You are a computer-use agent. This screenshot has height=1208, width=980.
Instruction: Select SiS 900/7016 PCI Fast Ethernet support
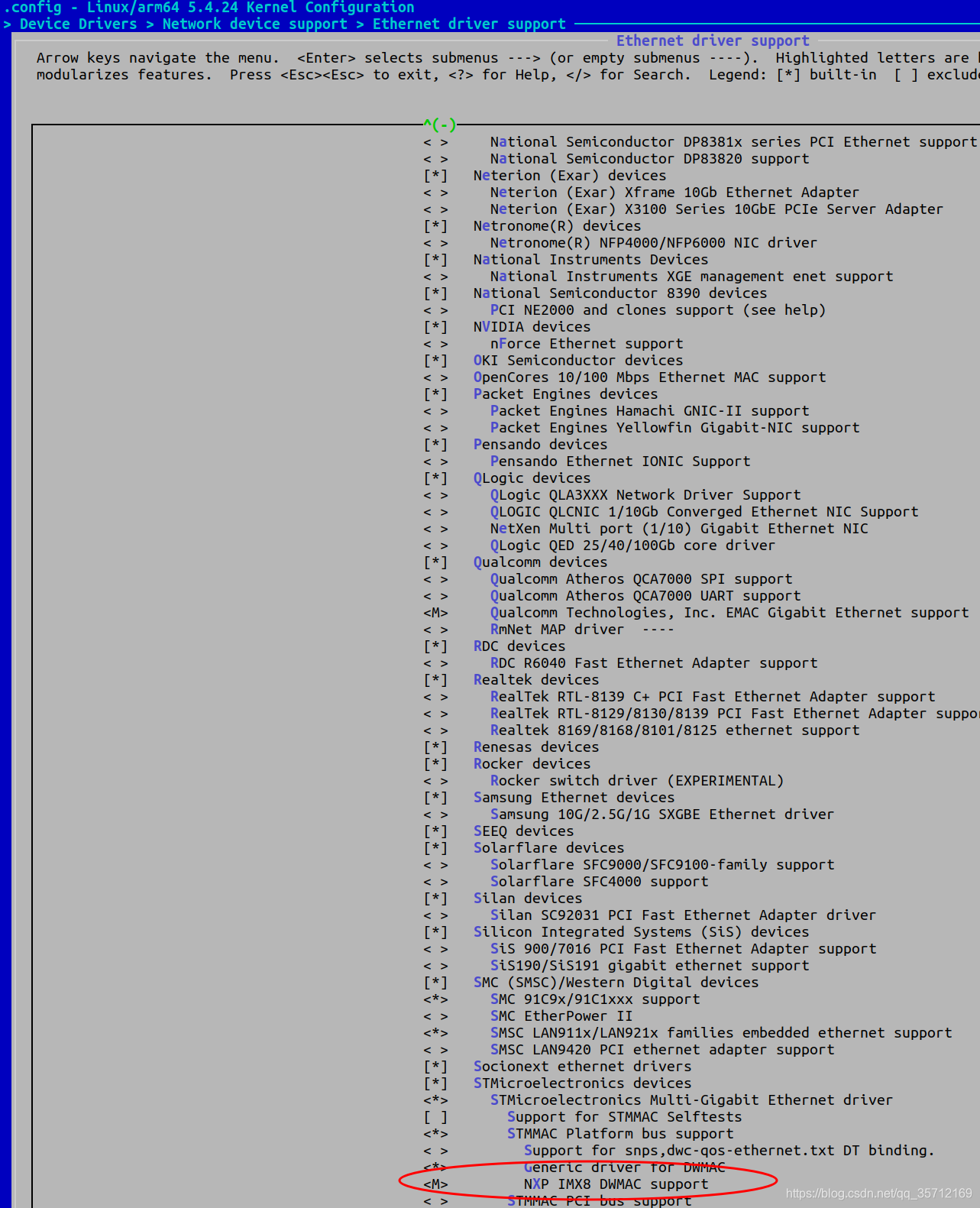click(683, 949)
